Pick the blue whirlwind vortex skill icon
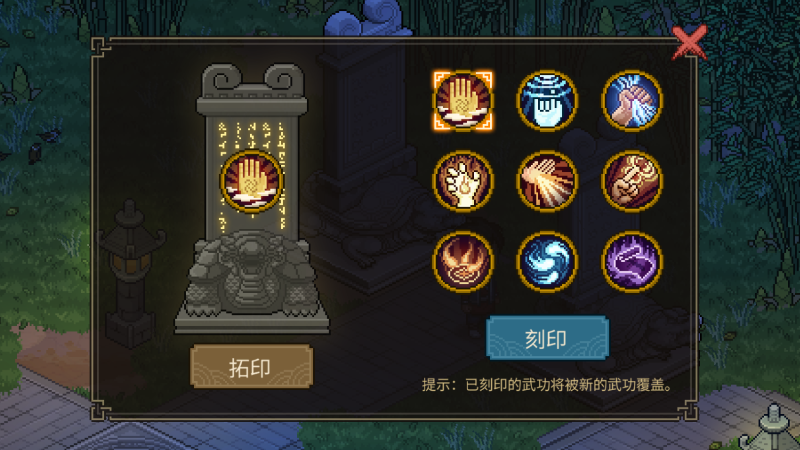This screenshot has height=450, width=800. click(547, 261)
